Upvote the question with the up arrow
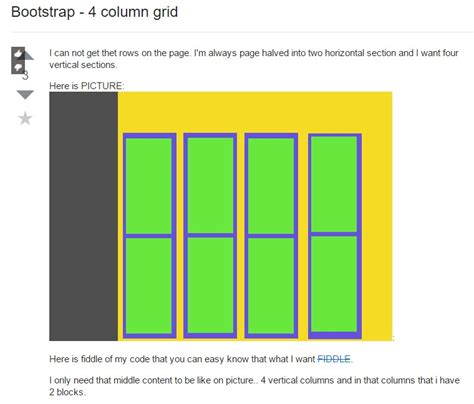Image resolution: width=474 pixels, height=404 pixels. (29, 55)
